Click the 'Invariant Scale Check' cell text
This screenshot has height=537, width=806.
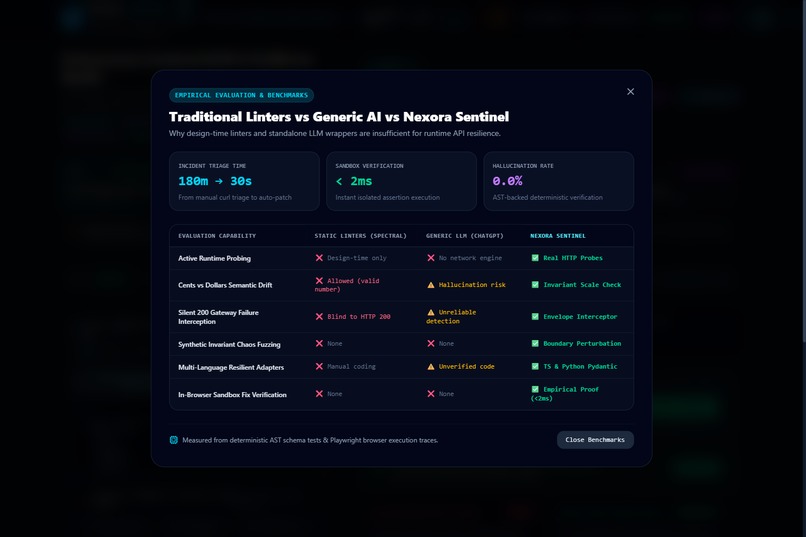tap(582, 285)
